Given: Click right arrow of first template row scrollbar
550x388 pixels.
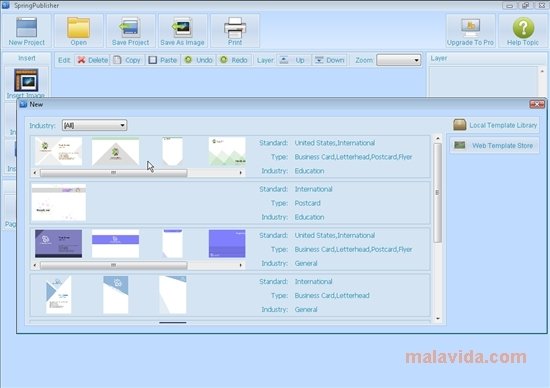Looking at the screenshot, I should click(x=241, y=173).
